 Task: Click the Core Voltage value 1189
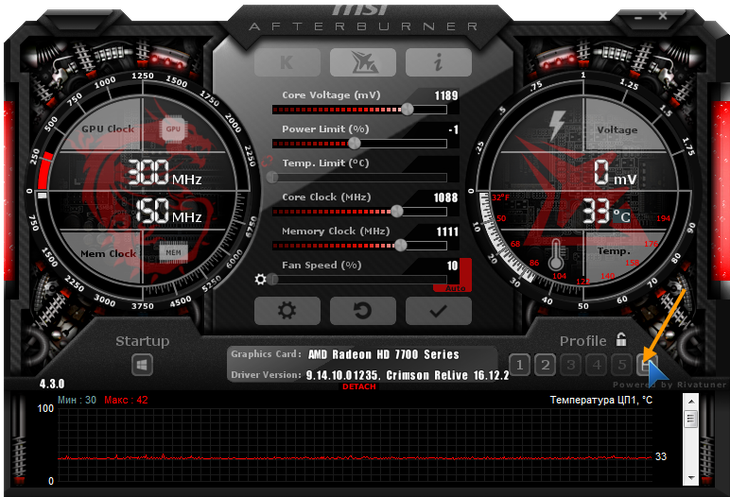(x=446, y=96)
